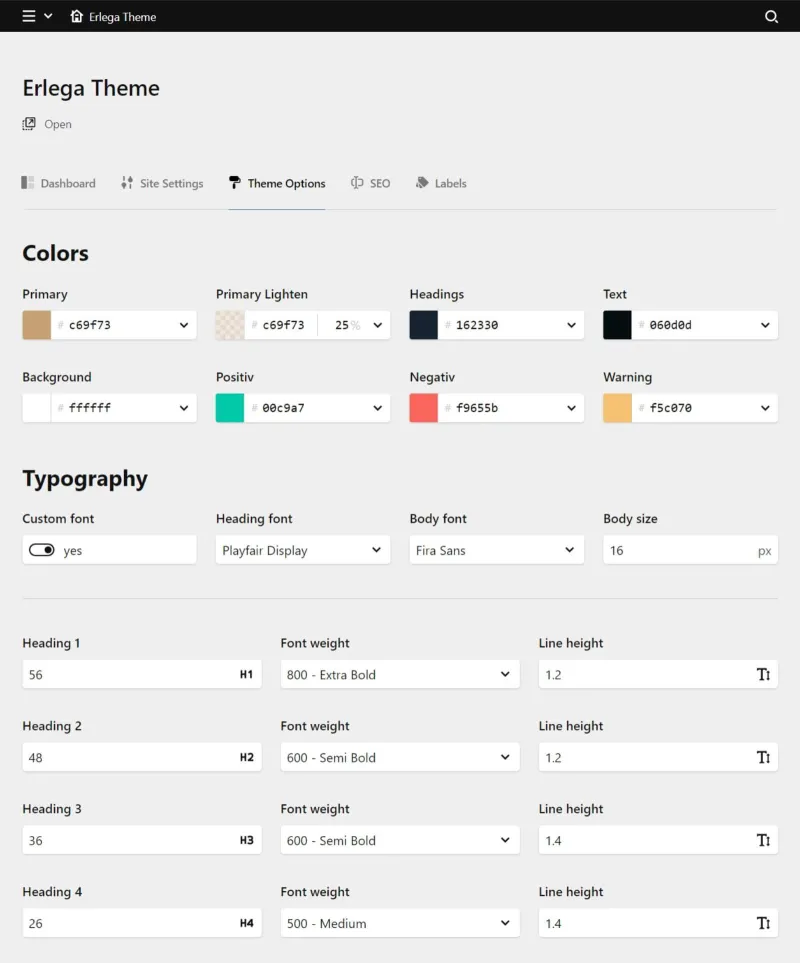Click the H1 icon in the Heading 1 field
This screenshot has height=963, width=800.
point(246,674)
